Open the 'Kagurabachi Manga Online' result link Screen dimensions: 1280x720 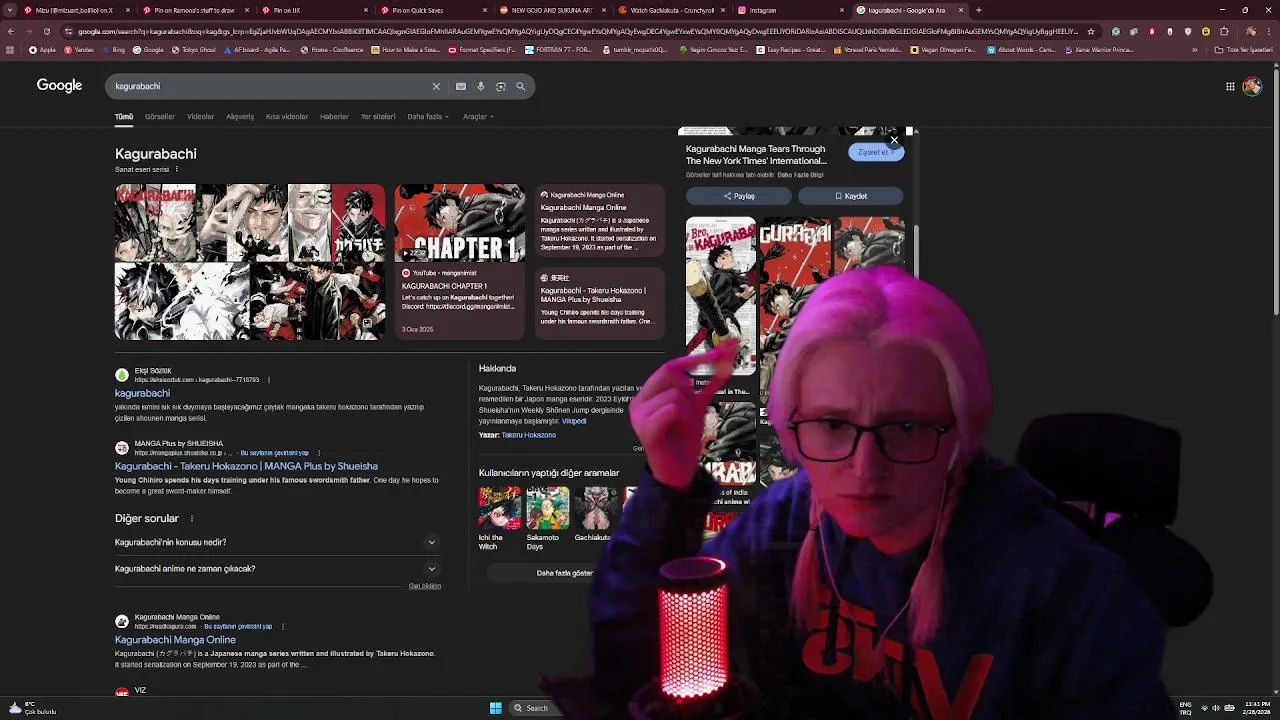pyautogui.click(x=175, y=640)
